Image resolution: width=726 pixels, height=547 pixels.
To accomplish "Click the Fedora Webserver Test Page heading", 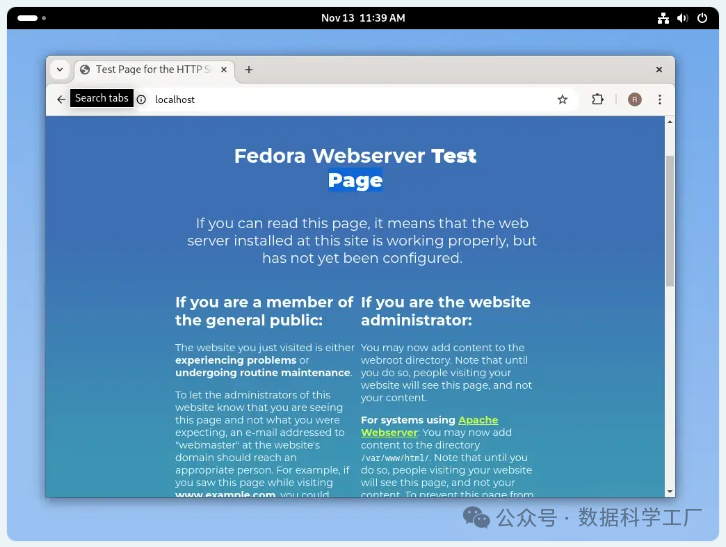I will tap(355, 168).
